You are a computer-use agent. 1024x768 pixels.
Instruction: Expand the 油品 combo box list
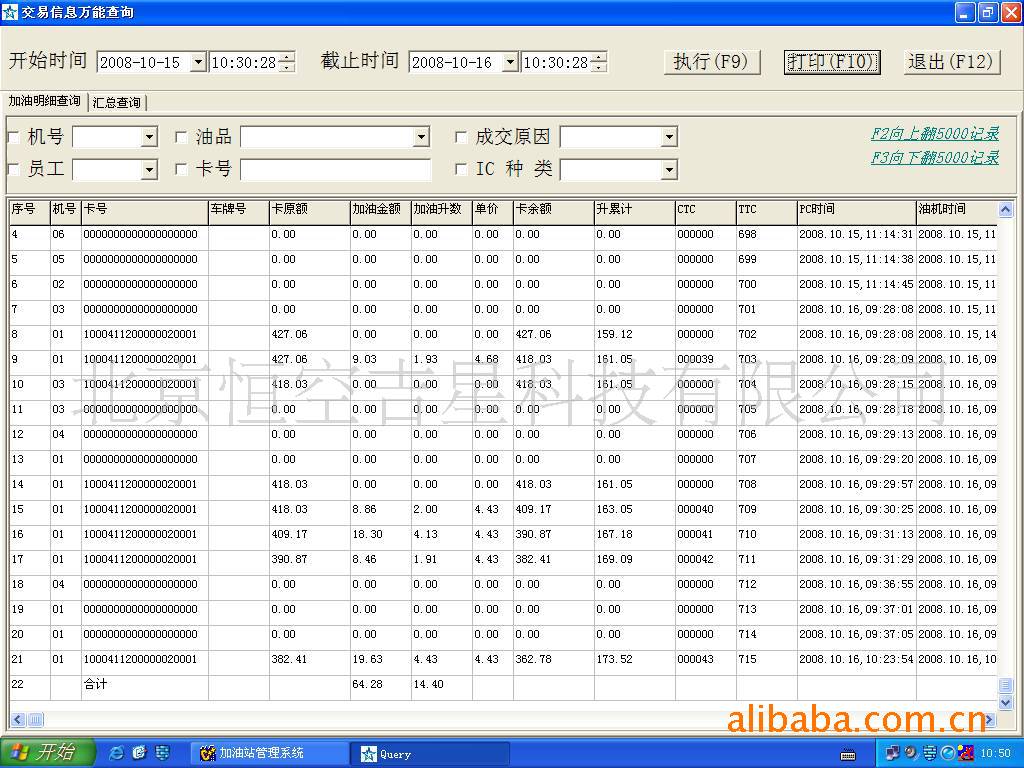coord(421,137)
